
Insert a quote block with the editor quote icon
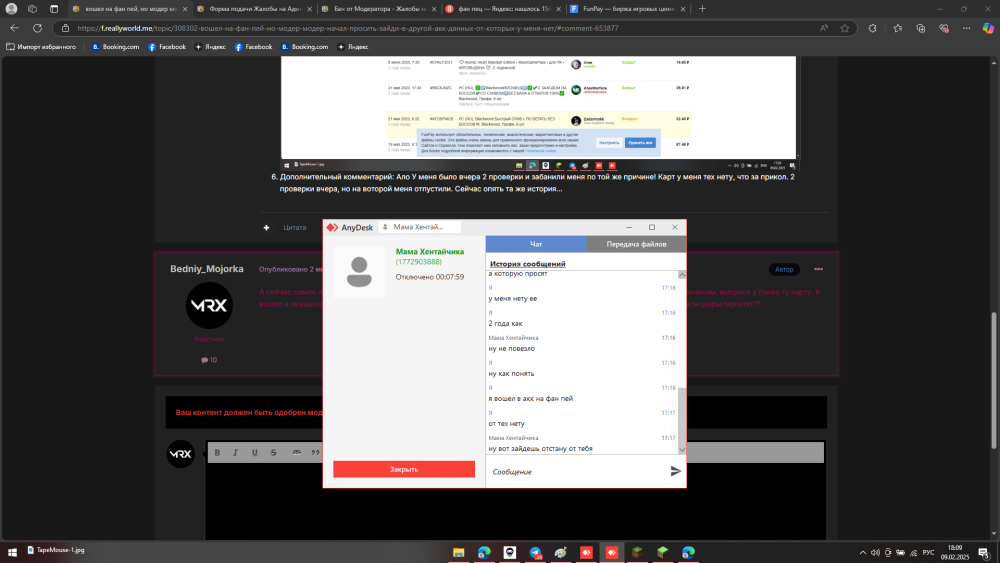pos(315,452)
